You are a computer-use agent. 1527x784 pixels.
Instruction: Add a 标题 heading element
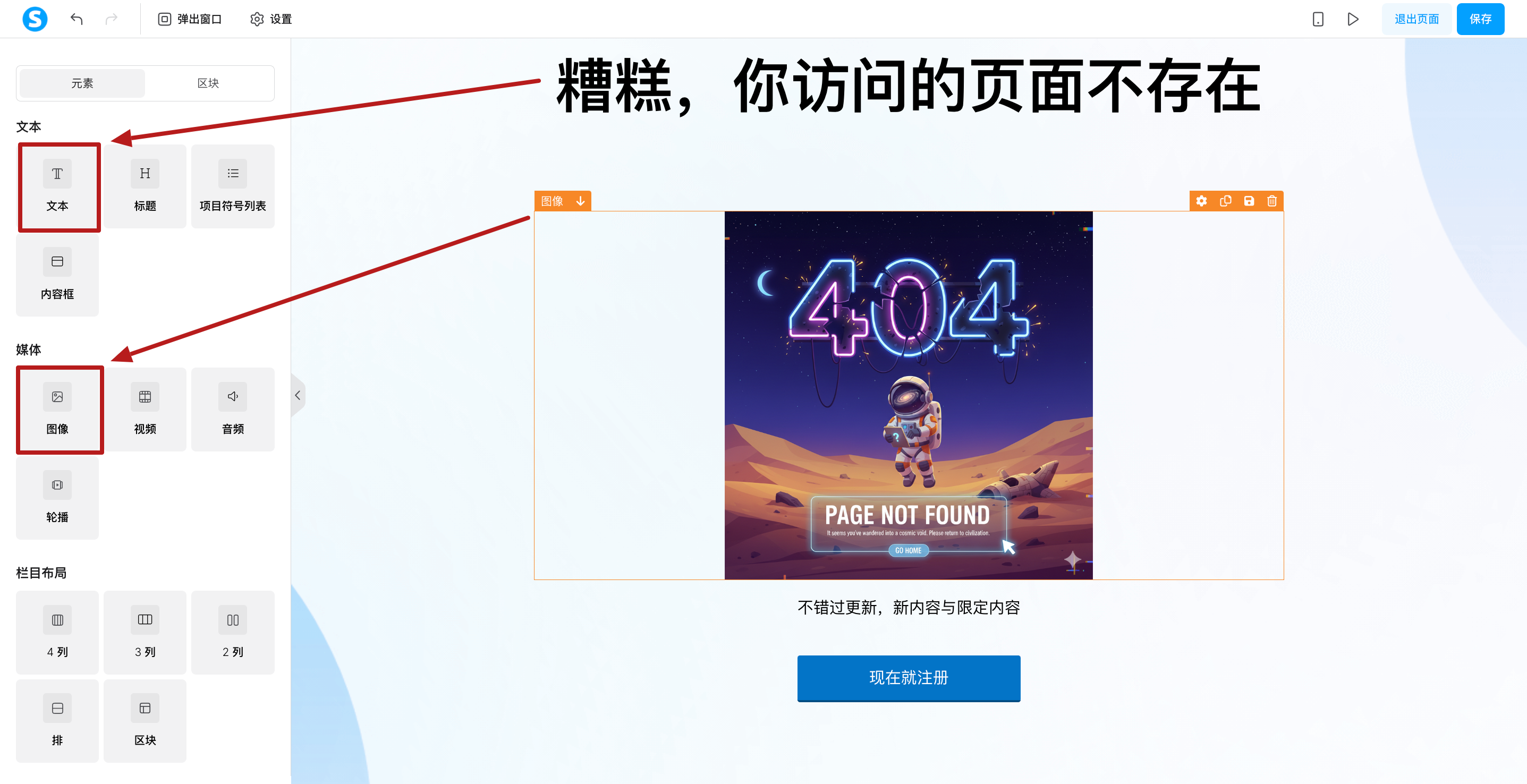pyautogui.click(x=145, y=186)
